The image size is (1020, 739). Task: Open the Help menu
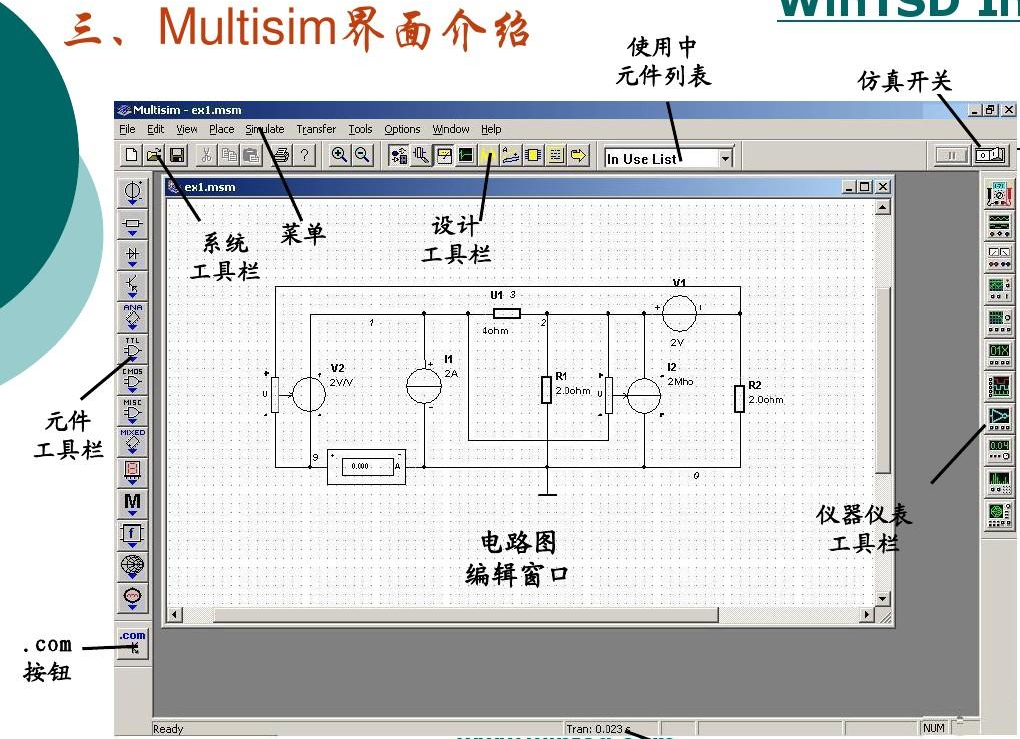coord(491,129)
